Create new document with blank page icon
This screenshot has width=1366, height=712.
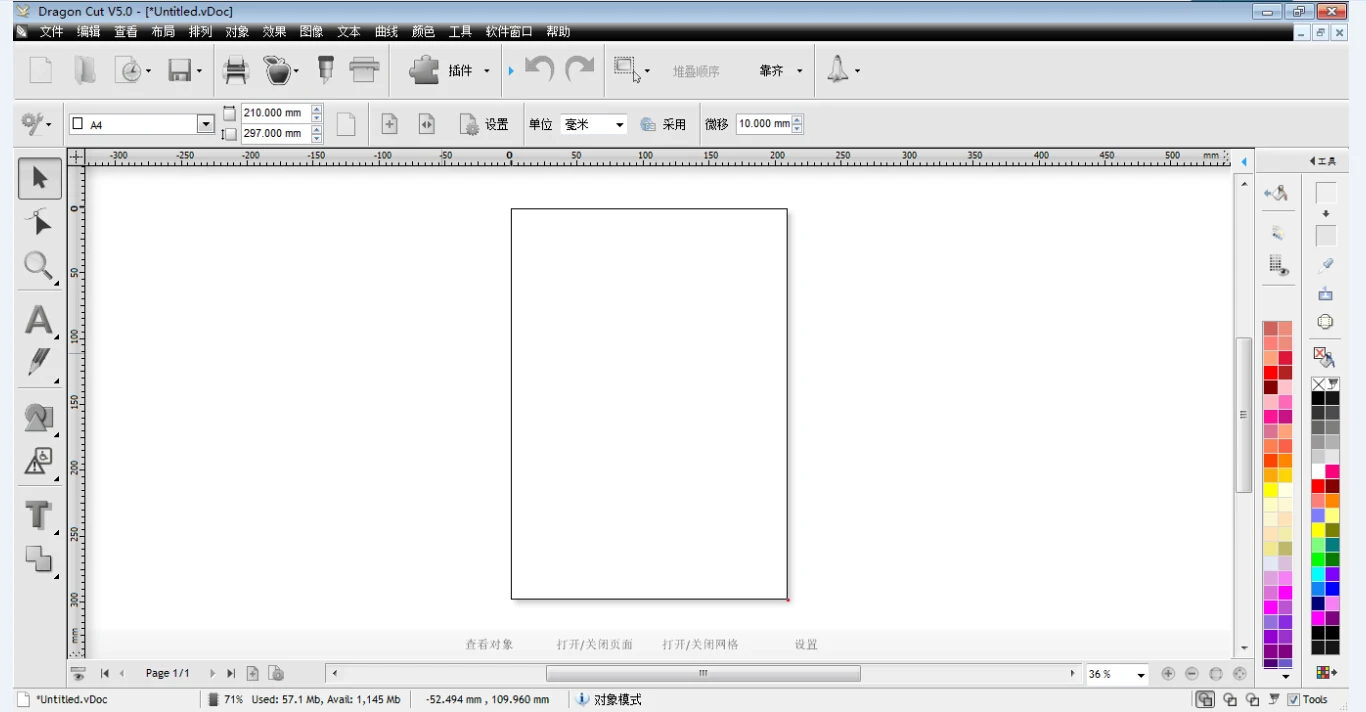(40, 70)
